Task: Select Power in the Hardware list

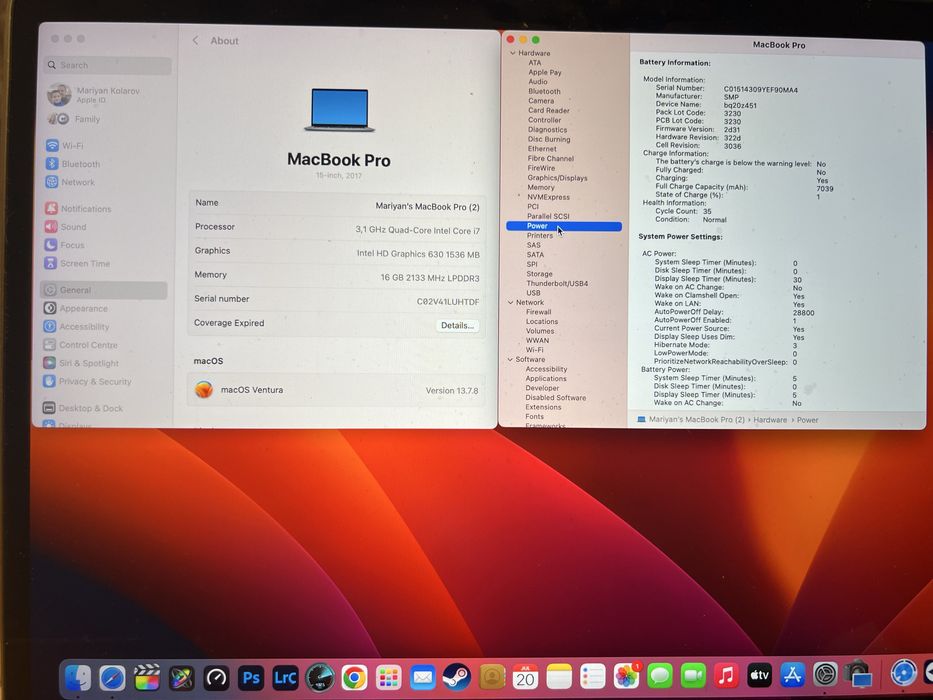Action: [x=563, y=226]
